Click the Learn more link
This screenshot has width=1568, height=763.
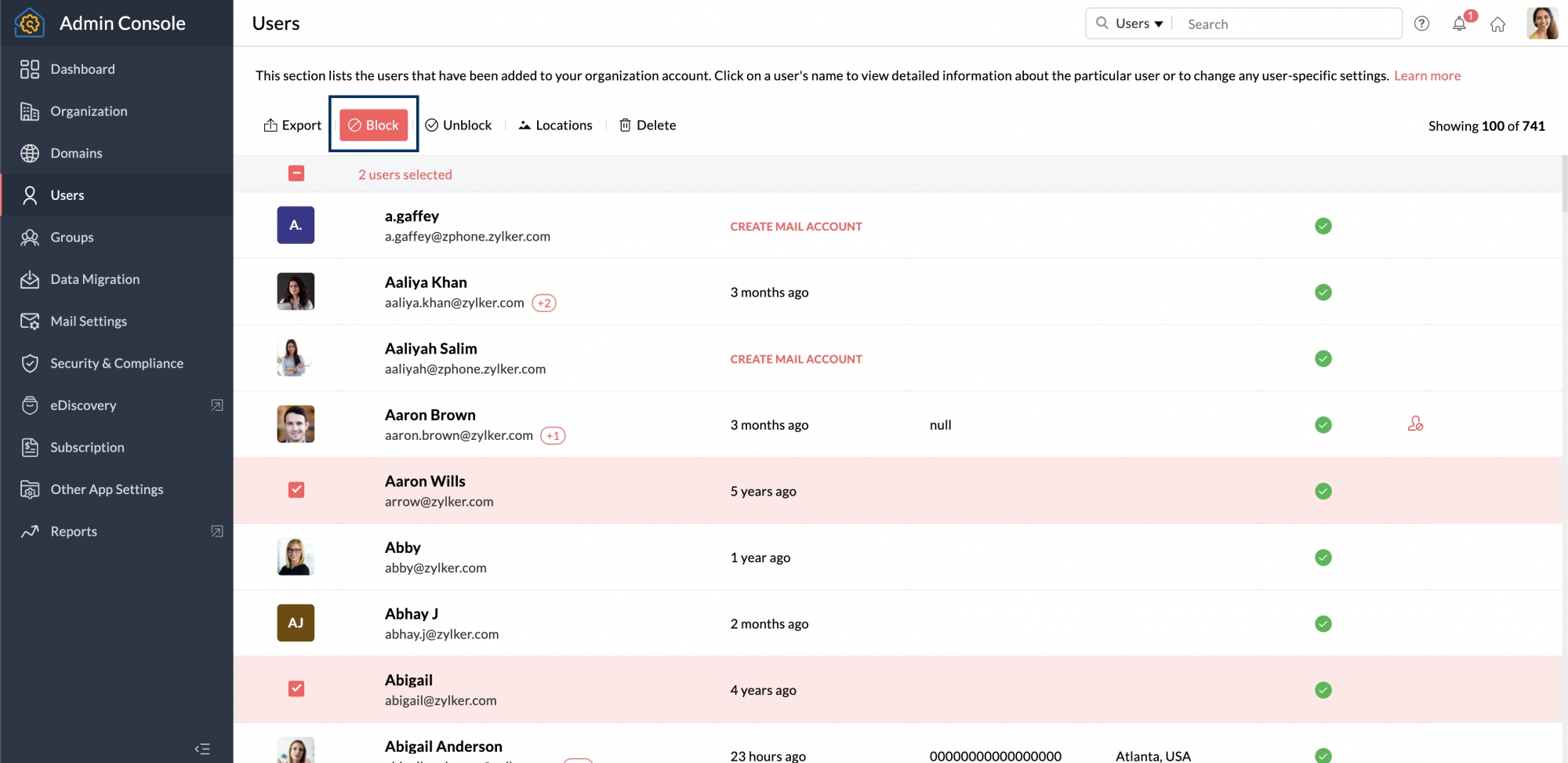[1427, 76]
